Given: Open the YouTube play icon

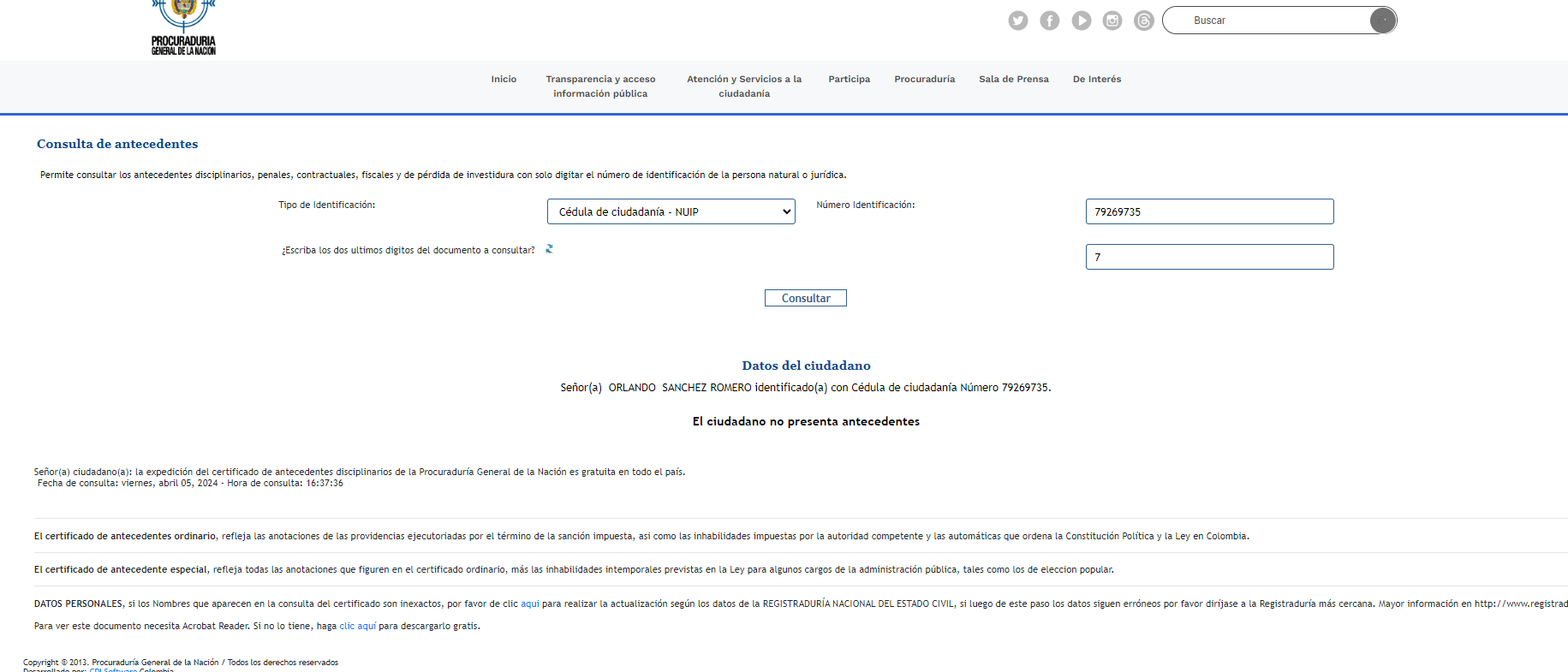Looking at the screenshot, I should [1081, 21].
